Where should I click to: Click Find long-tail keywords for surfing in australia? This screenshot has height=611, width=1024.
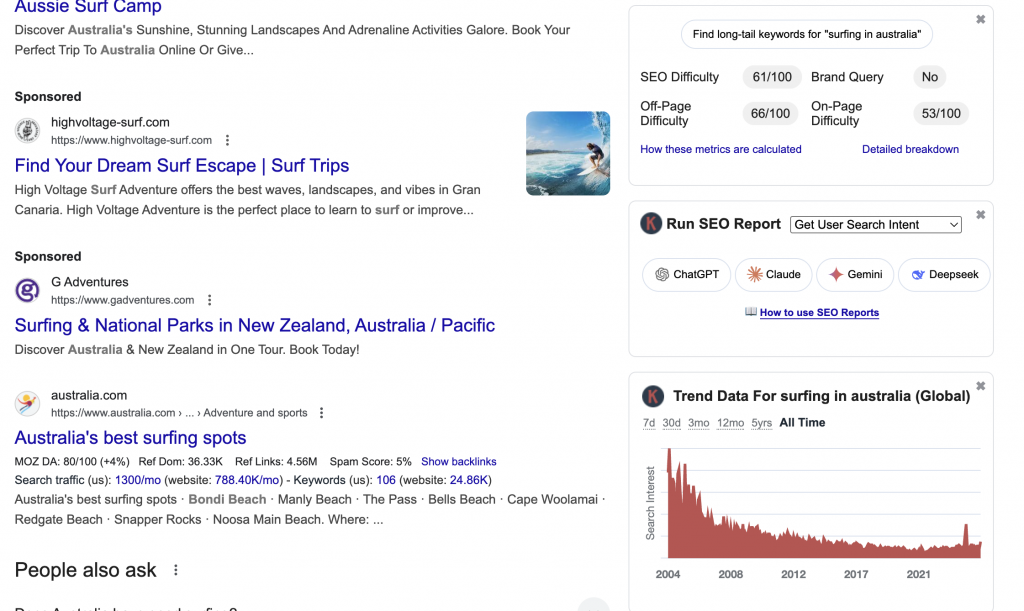click(807, 34)
